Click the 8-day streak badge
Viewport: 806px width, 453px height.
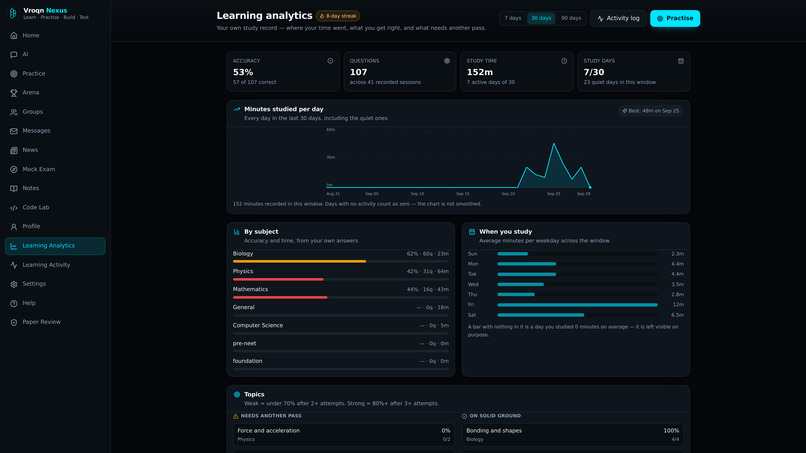tap(338, 16)
